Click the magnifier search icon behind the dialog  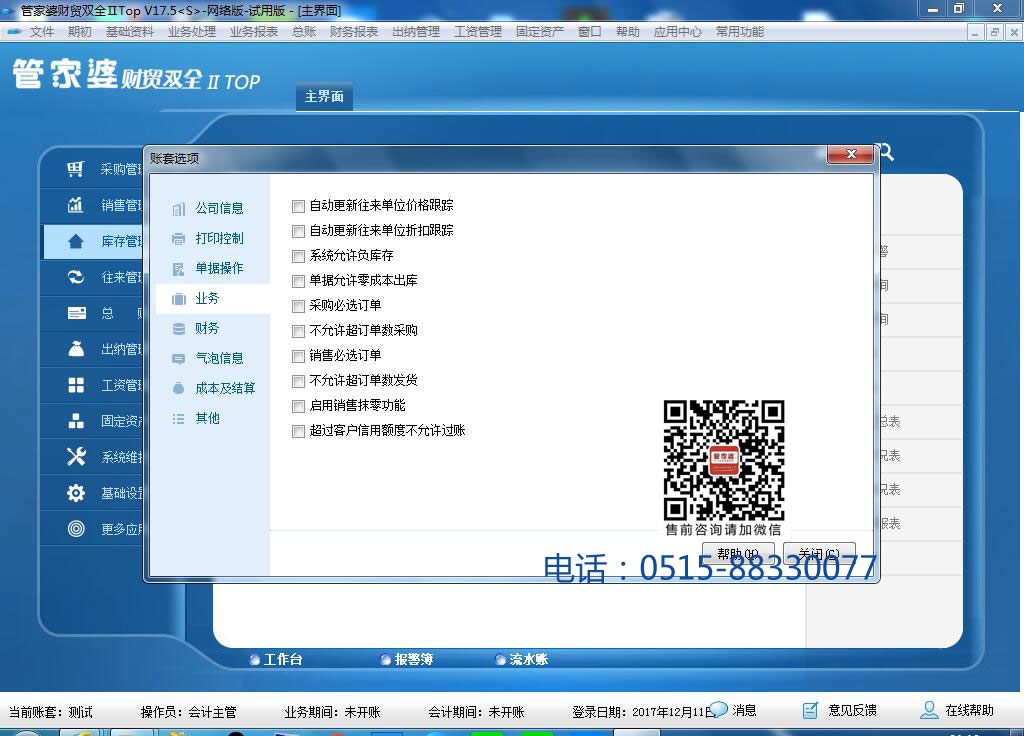click(x=886, y=152)
